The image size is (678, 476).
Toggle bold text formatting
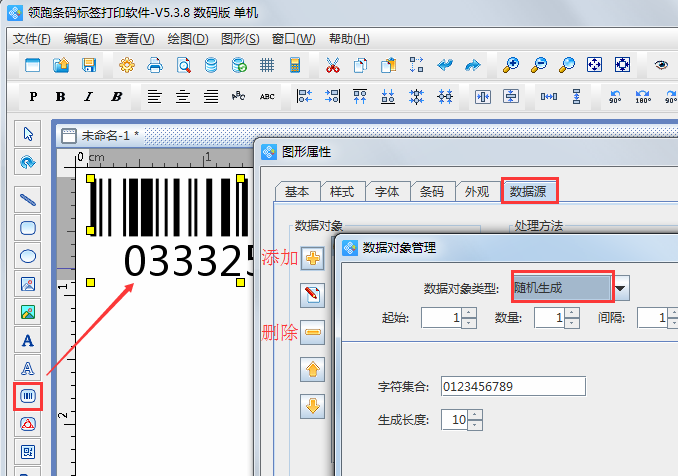point(61,97)
